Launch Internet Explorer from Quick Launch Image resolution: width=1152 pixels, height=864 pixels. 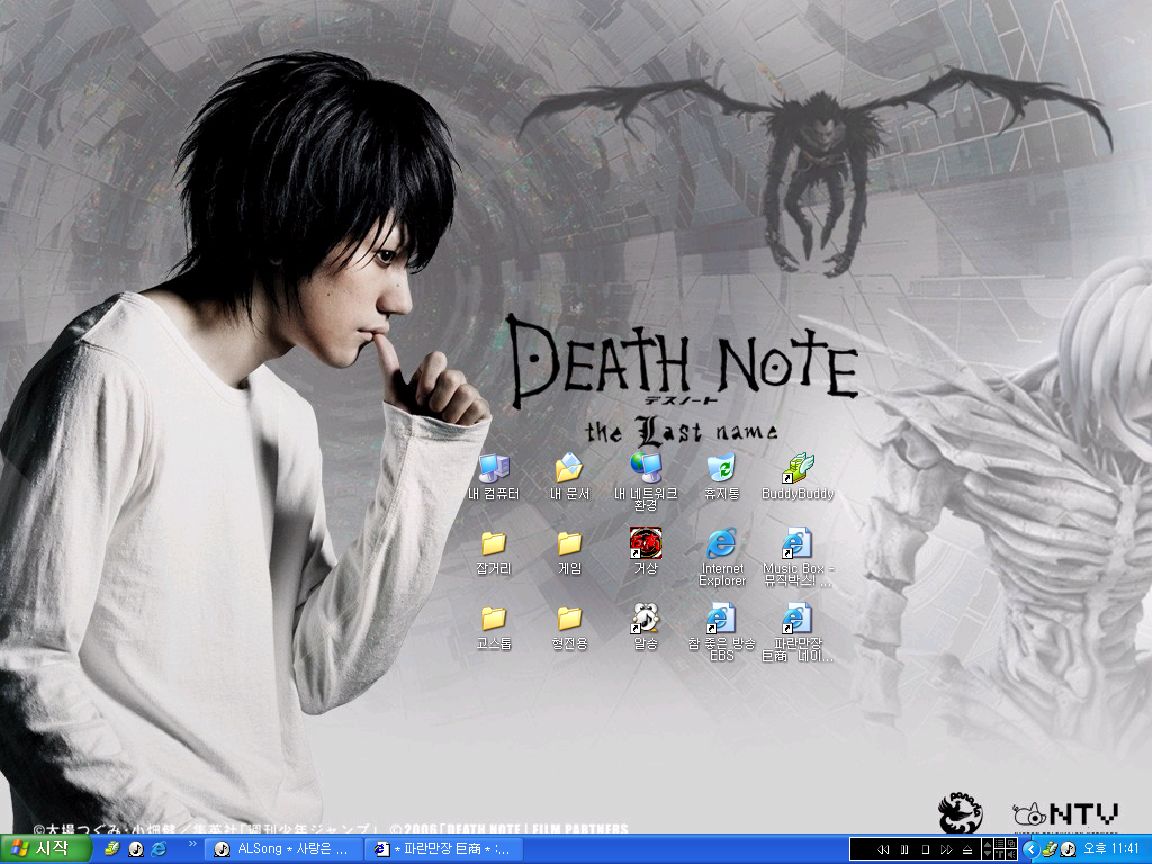[159, 849]
